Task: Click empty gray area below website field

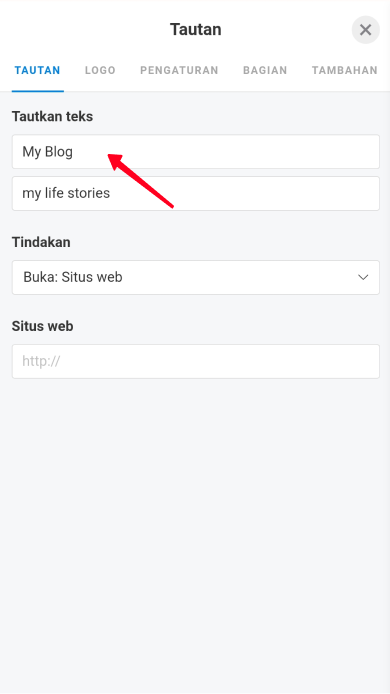Action: click(x=195, y=531)
